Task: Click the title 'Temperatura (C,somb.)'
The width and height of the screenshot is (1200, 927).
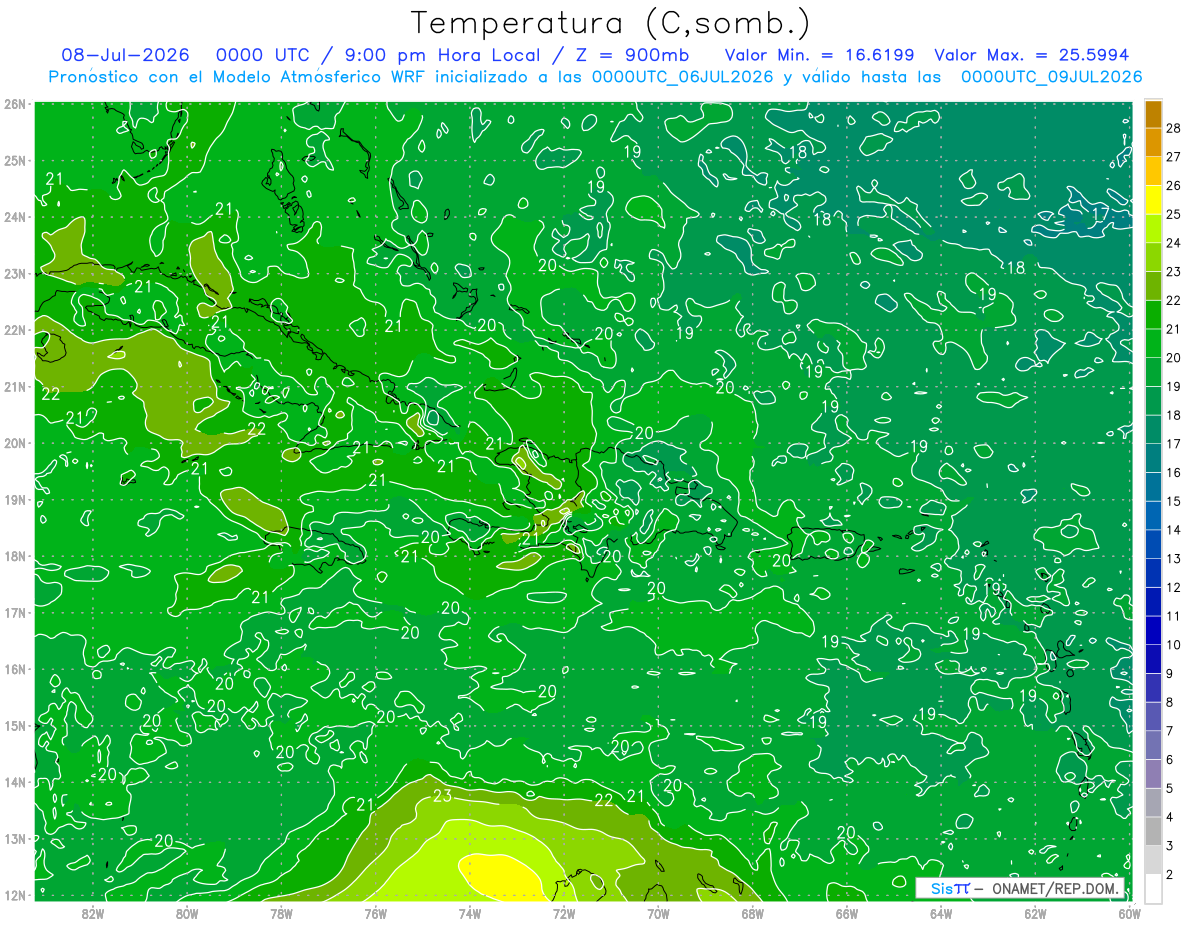Action: 611,23
